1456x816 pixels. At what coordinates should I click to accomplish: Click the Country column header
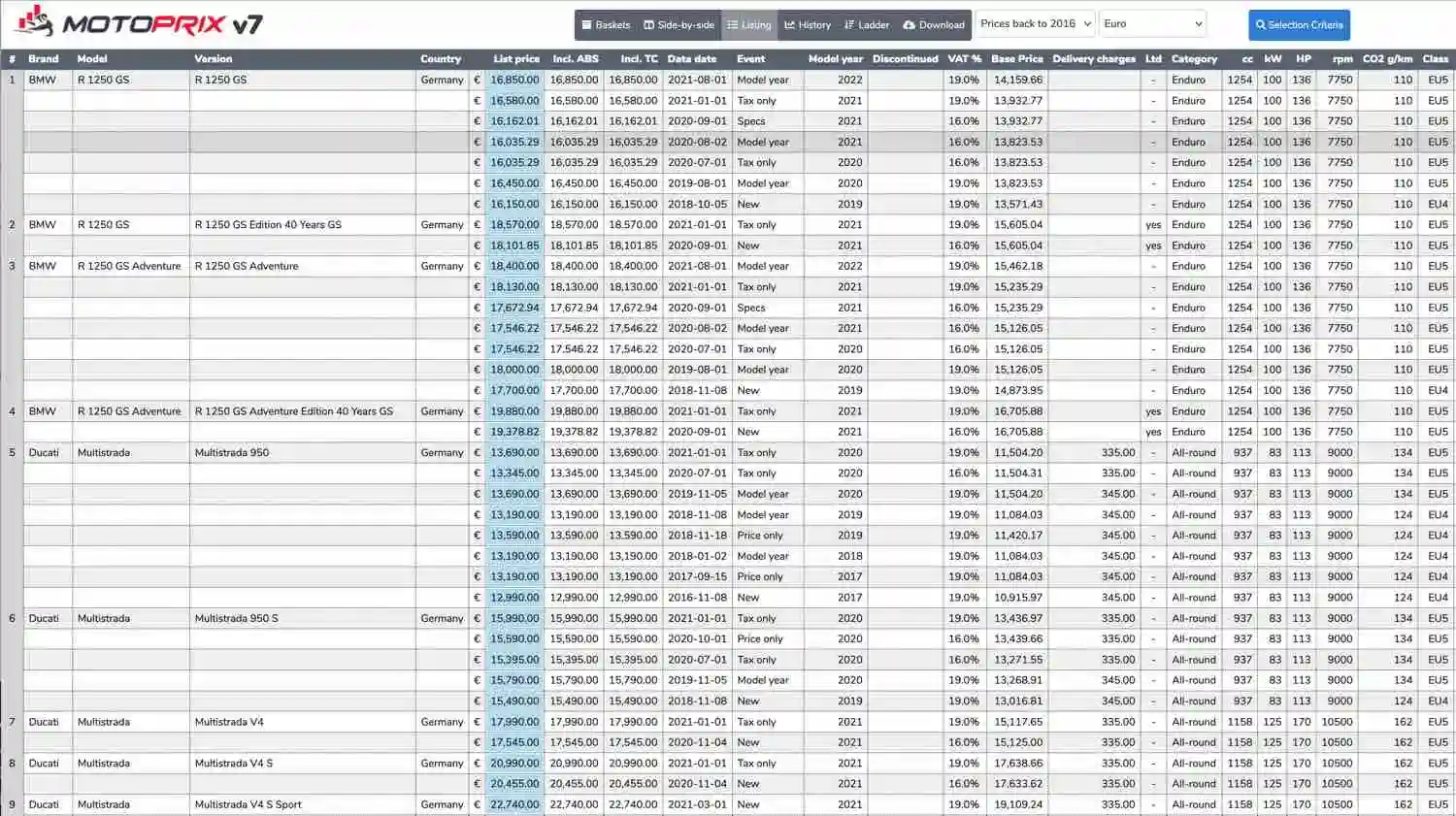click(441, 59)
